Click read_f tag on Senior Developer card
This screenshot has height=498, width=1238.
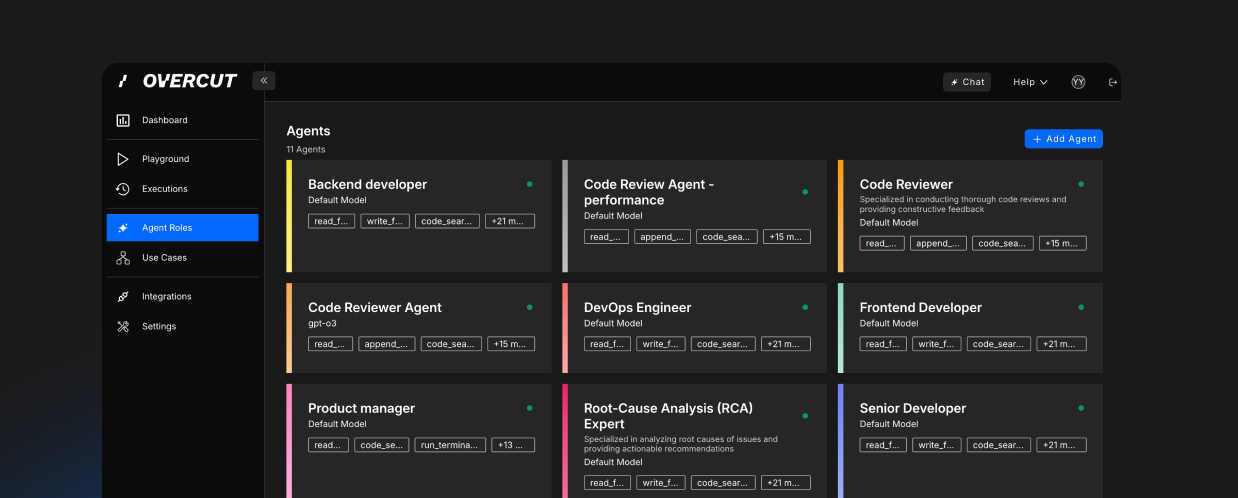(883, 445)
